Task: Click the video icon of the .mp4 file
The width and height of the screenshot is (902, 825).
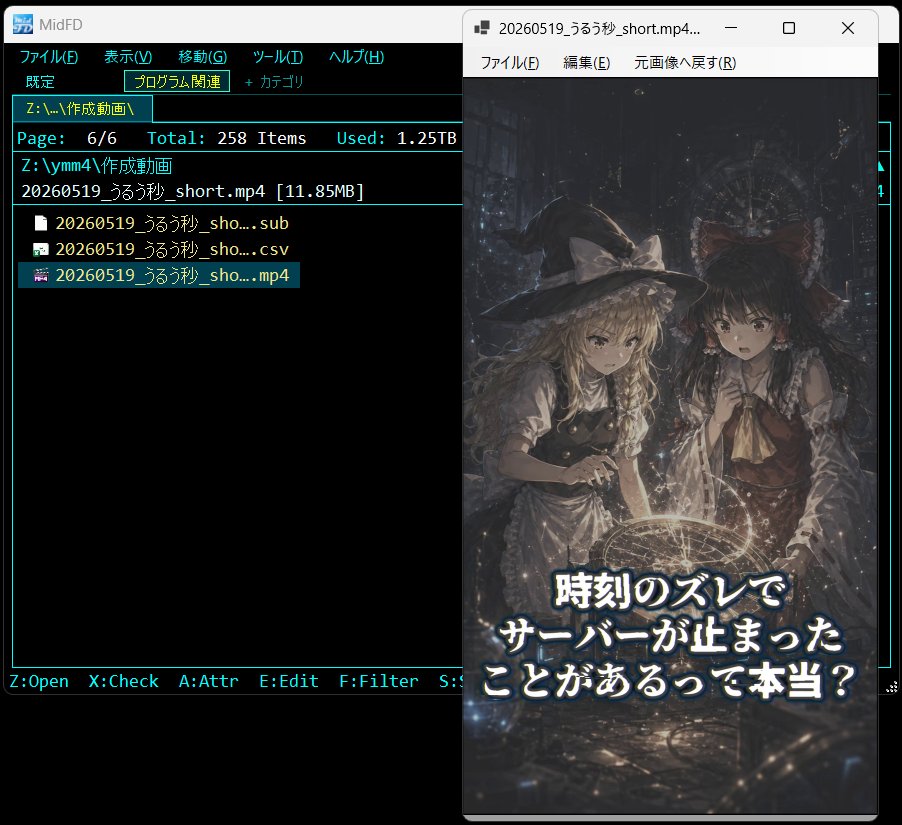Action: (x=41, y=276)
